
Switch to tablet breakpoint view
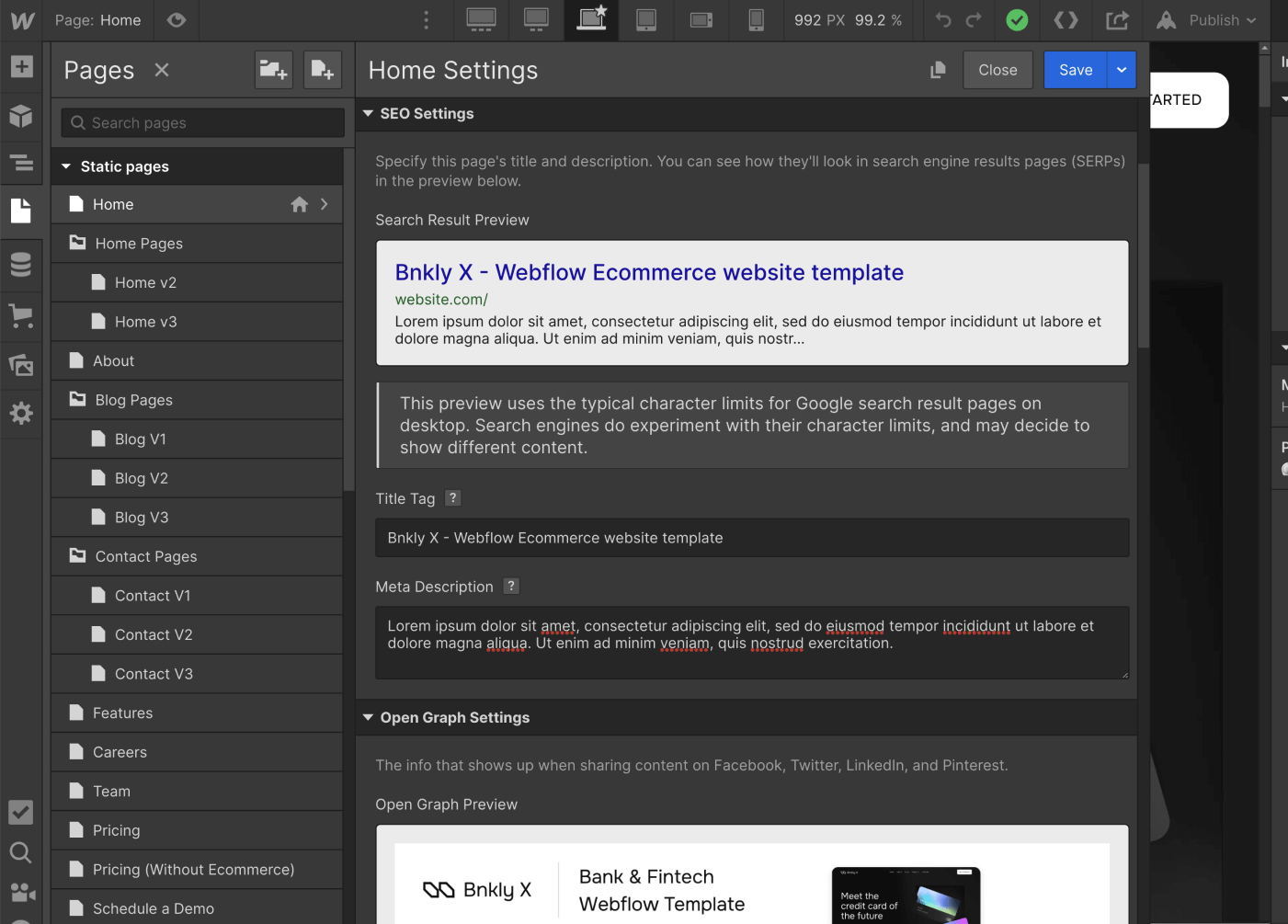(646, 20)
